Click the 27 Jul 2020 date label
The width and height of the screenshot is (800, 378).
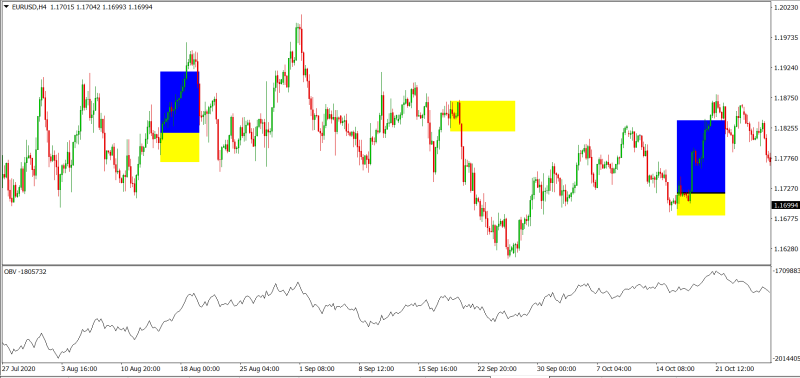(x=19, y=368)
